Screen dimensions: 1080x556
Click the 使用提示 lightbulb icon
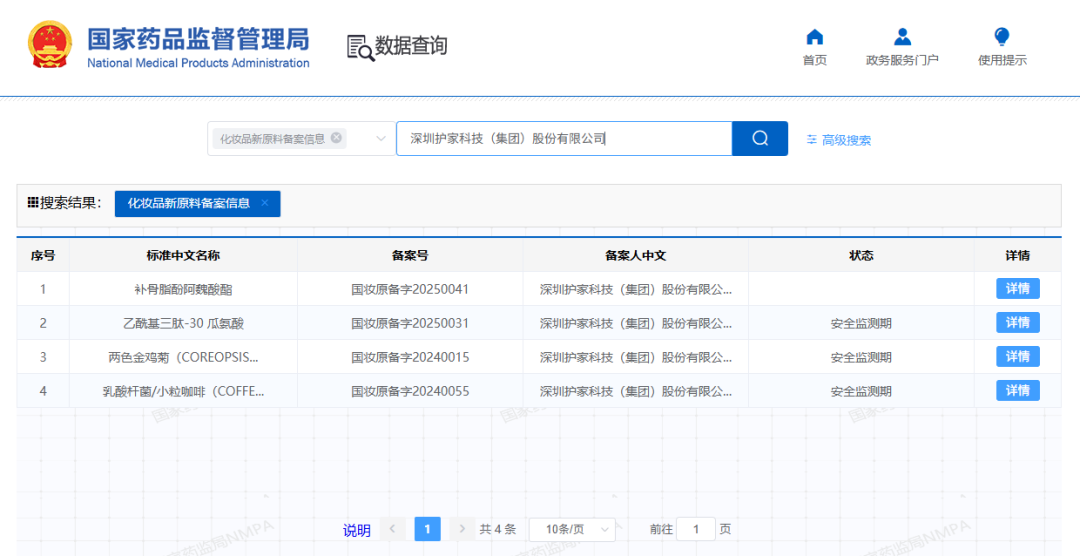[x=1001, y=38]
